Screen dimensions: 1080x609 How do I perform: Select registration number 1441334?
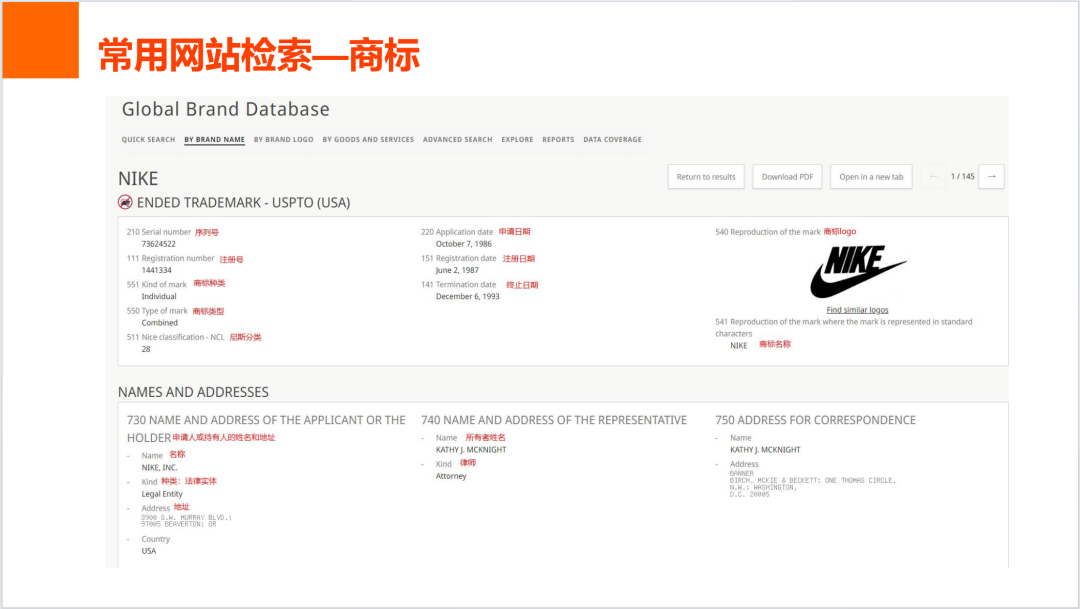pos(156,270)
